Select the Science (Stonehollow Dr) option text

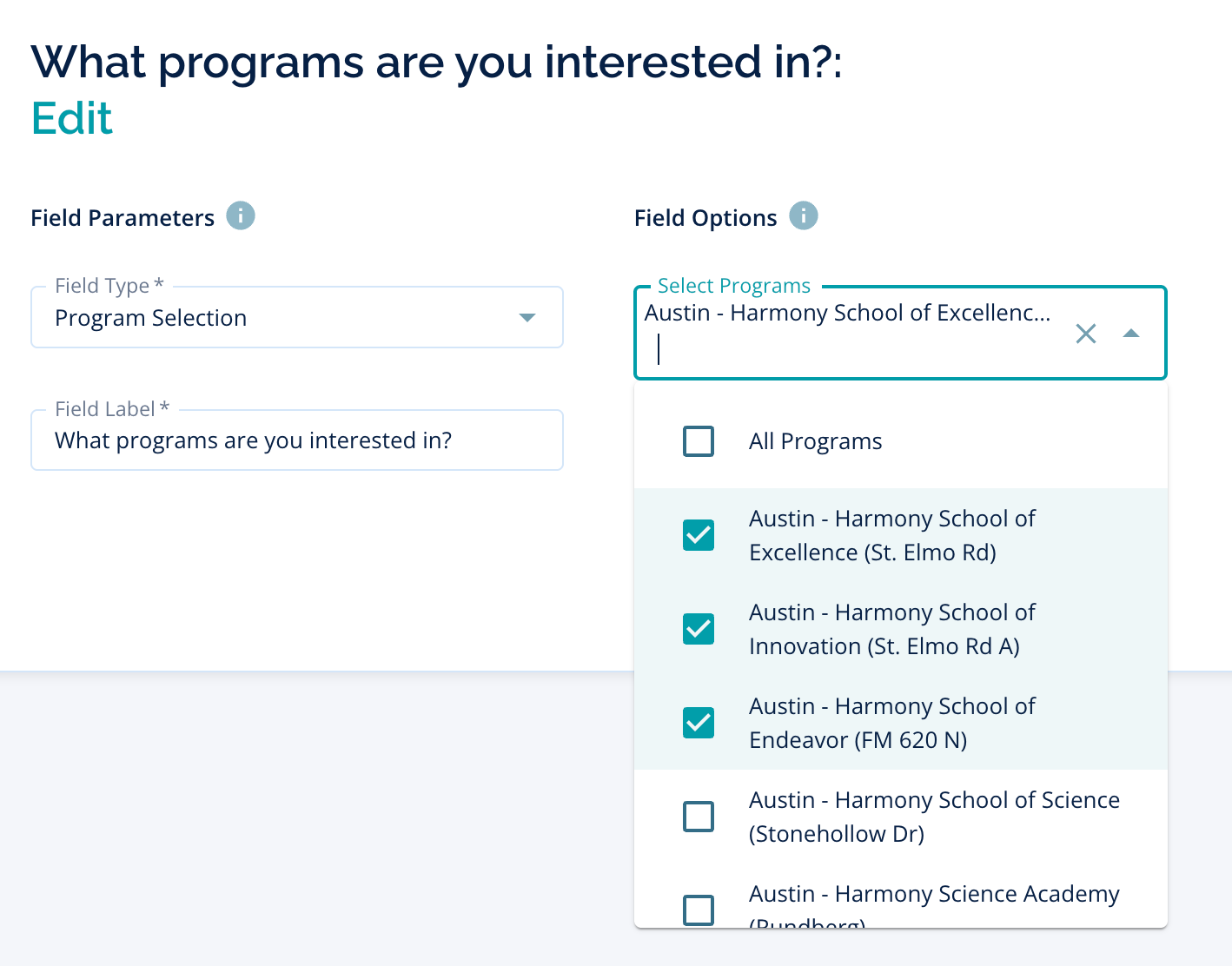coord(934,817)
